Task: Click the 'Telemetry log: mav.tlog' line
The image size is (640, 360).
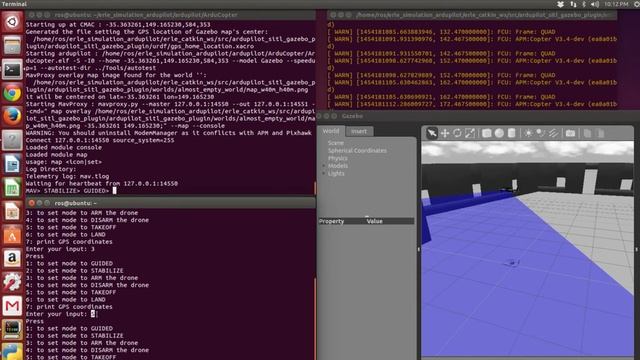Action: click(67, 176)
